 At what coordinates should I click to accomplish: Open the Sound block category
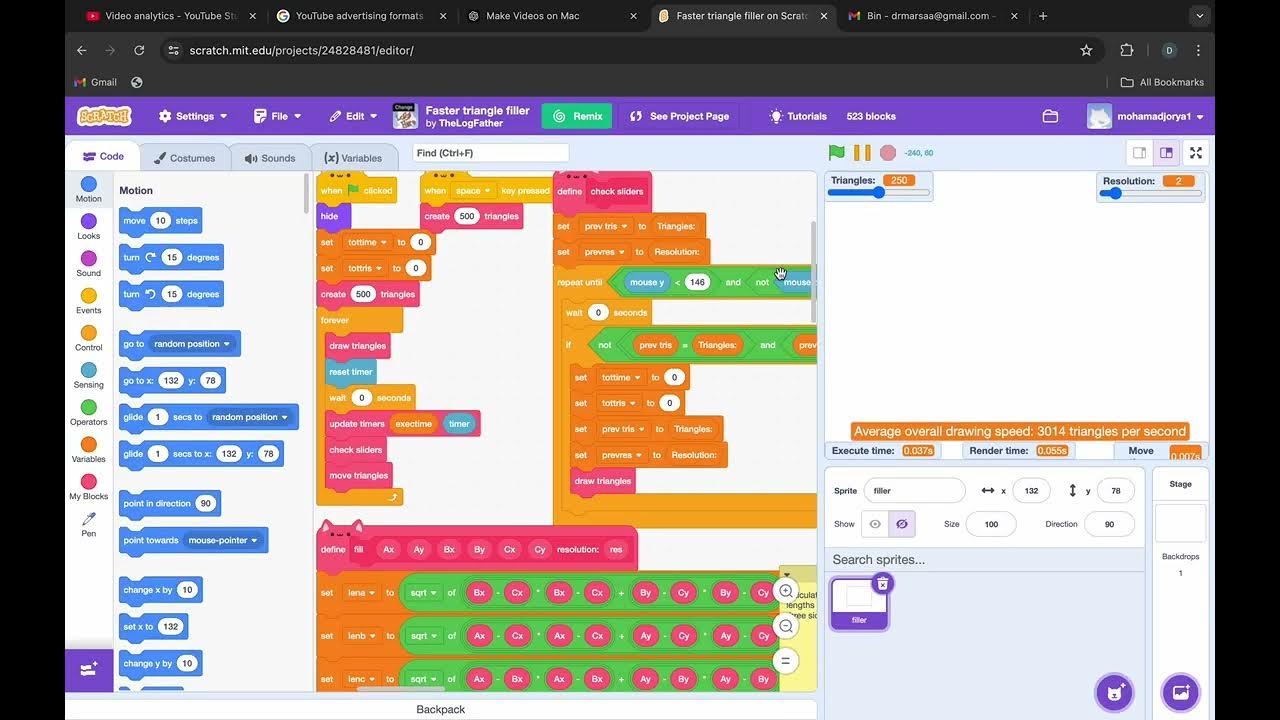tap(88, 264)
